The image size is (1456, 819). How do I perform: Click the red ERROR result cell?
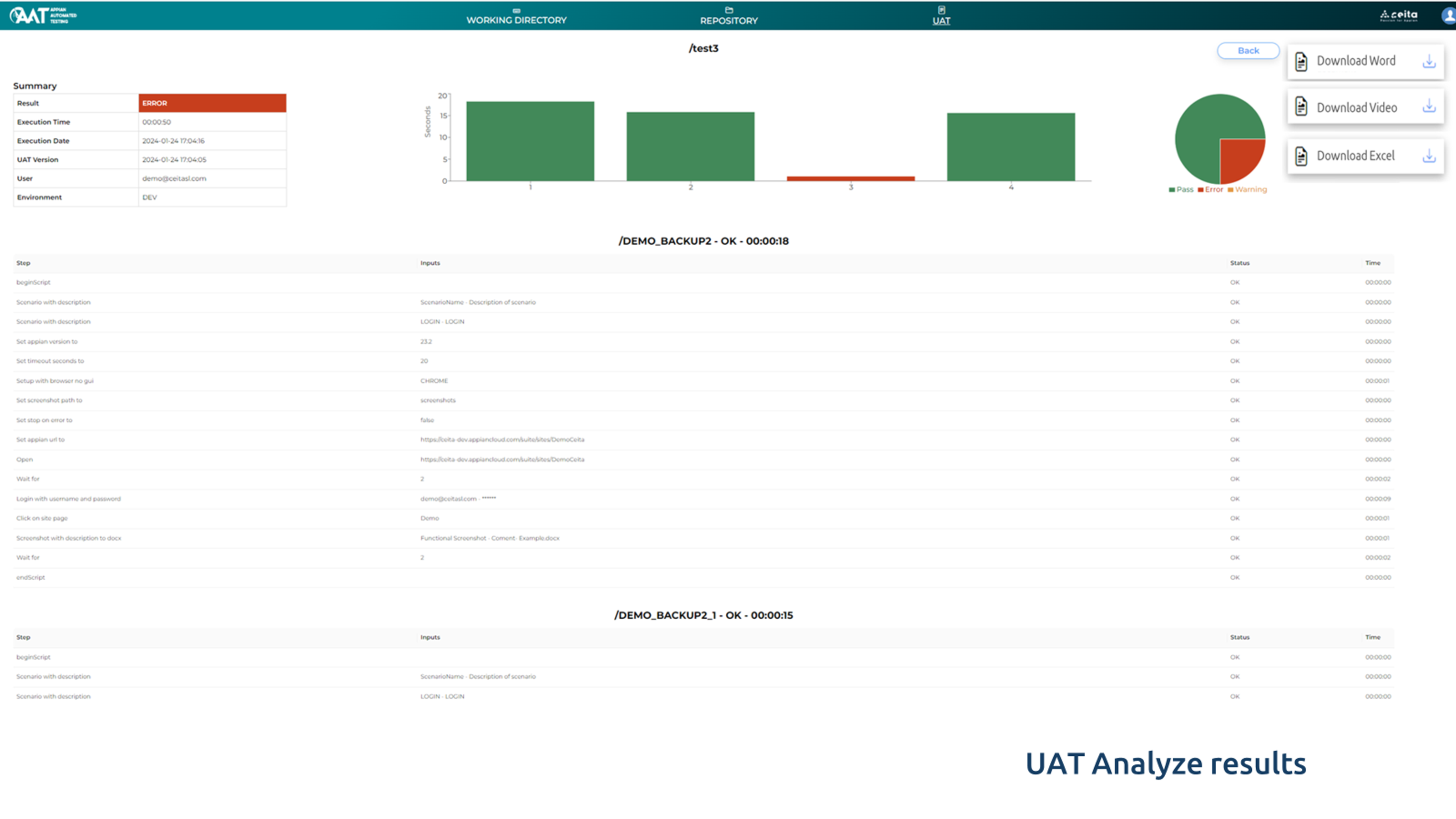tap(212, 103)
